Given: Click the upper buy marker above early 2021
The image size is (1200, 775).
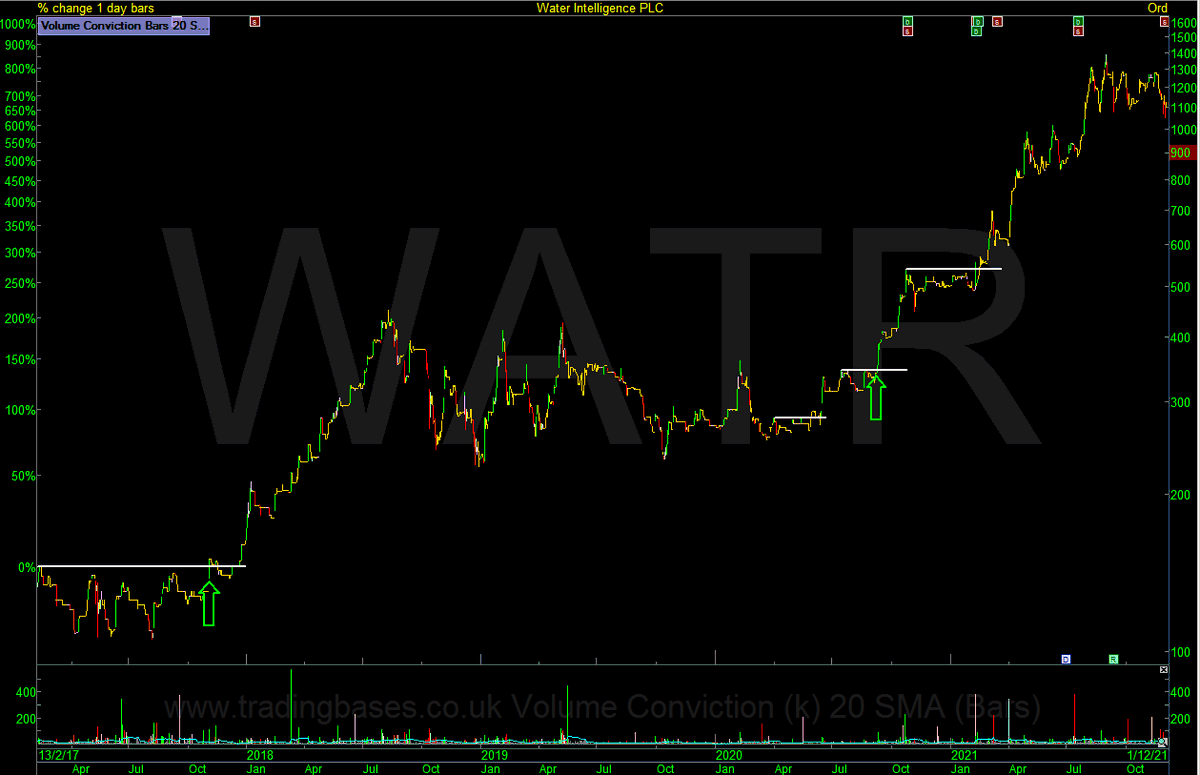Looking at the screenshot, I should (x=979, y=21).
